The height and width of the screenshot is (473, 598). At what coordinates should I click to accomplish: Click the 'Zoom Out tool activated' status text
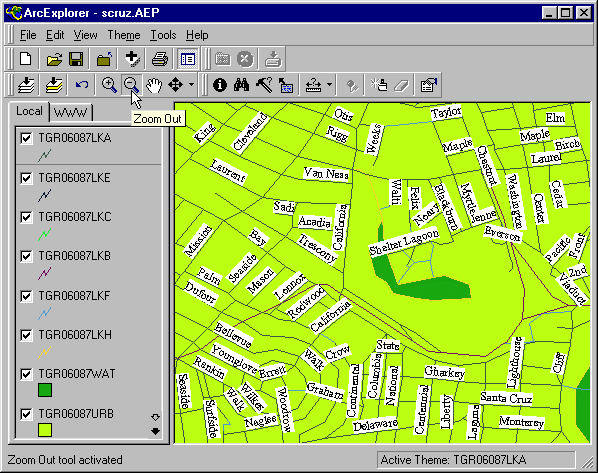65,460
